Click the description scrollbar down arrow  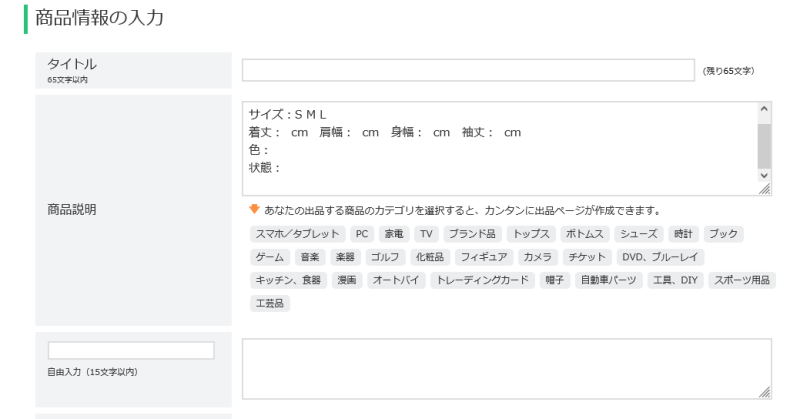764,174
